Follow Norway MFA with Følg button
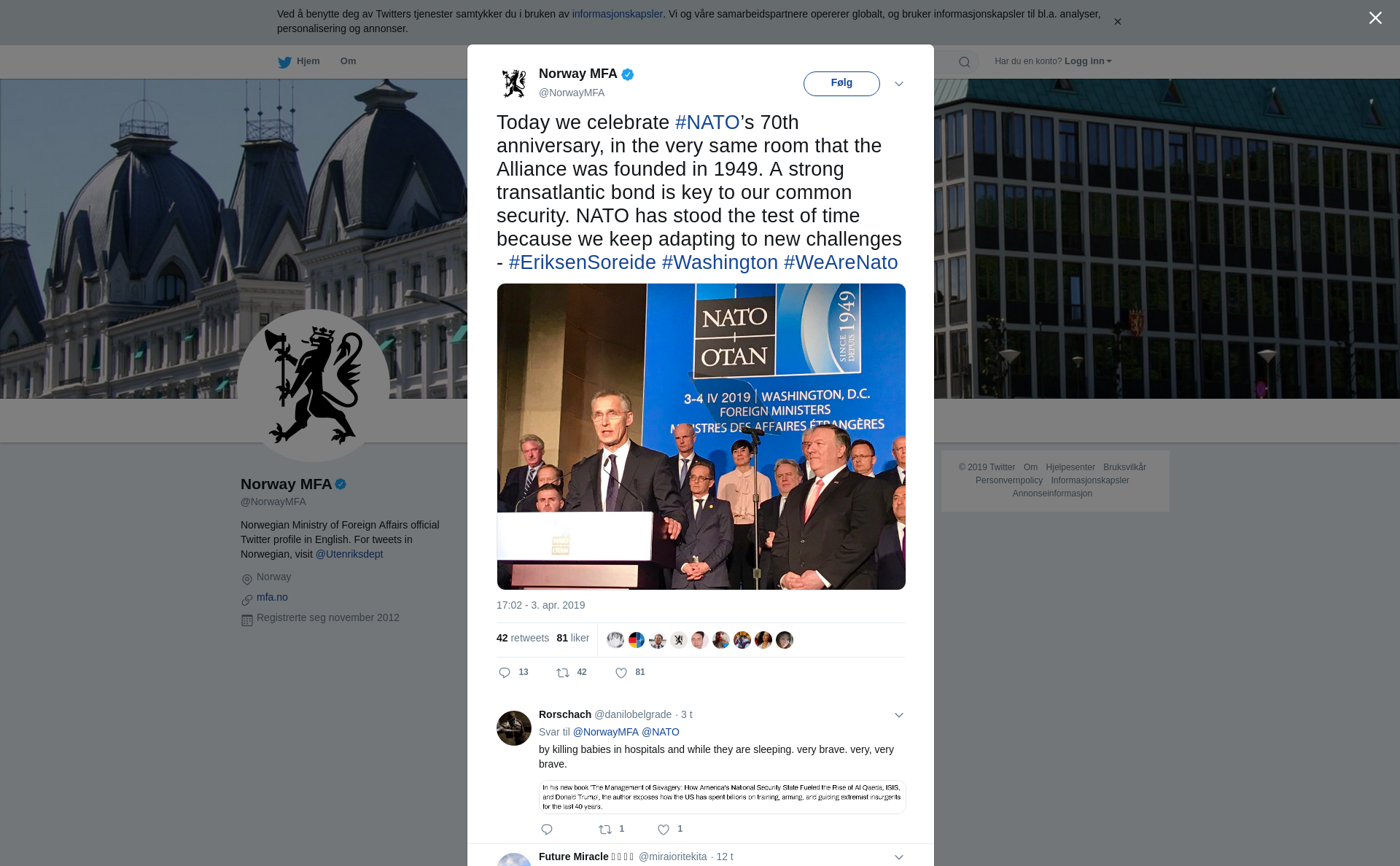This screenshot has height=866, width=1400. (x=841, y=83)
